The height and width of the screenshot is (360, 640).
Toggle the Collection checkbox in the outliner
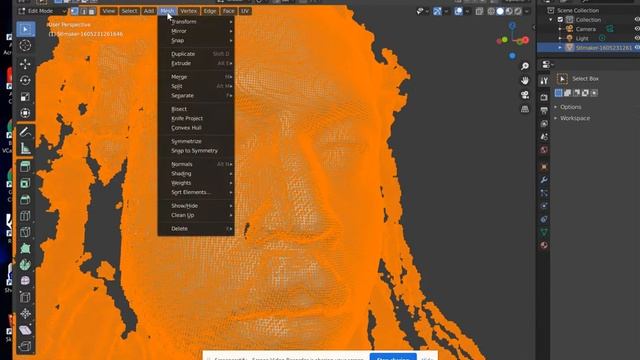[x=560, y=20]
